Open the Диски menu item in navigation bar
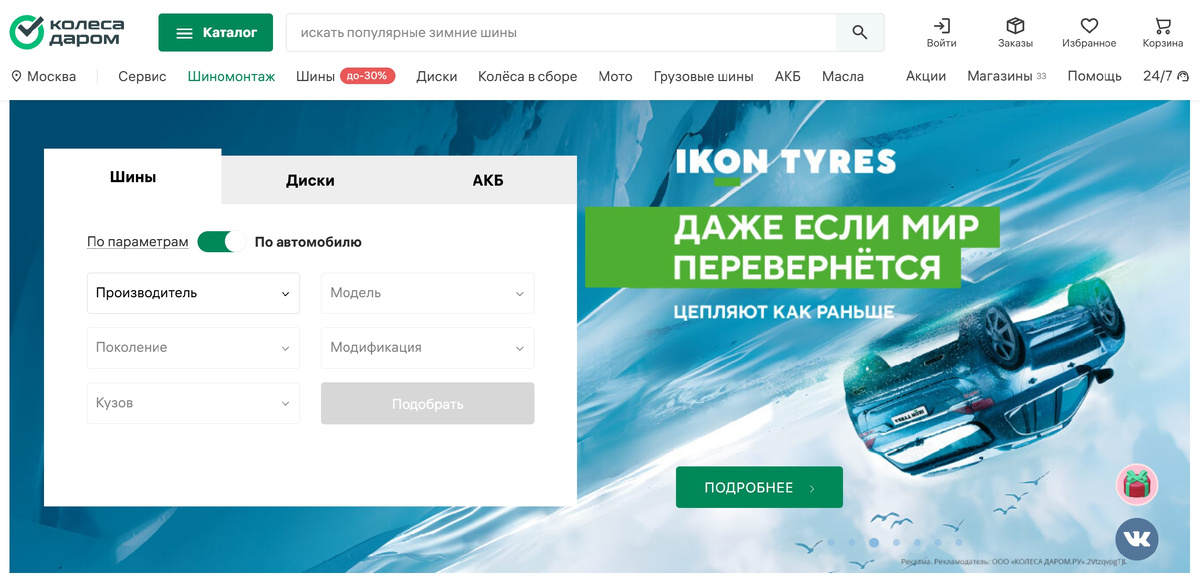 437,76
